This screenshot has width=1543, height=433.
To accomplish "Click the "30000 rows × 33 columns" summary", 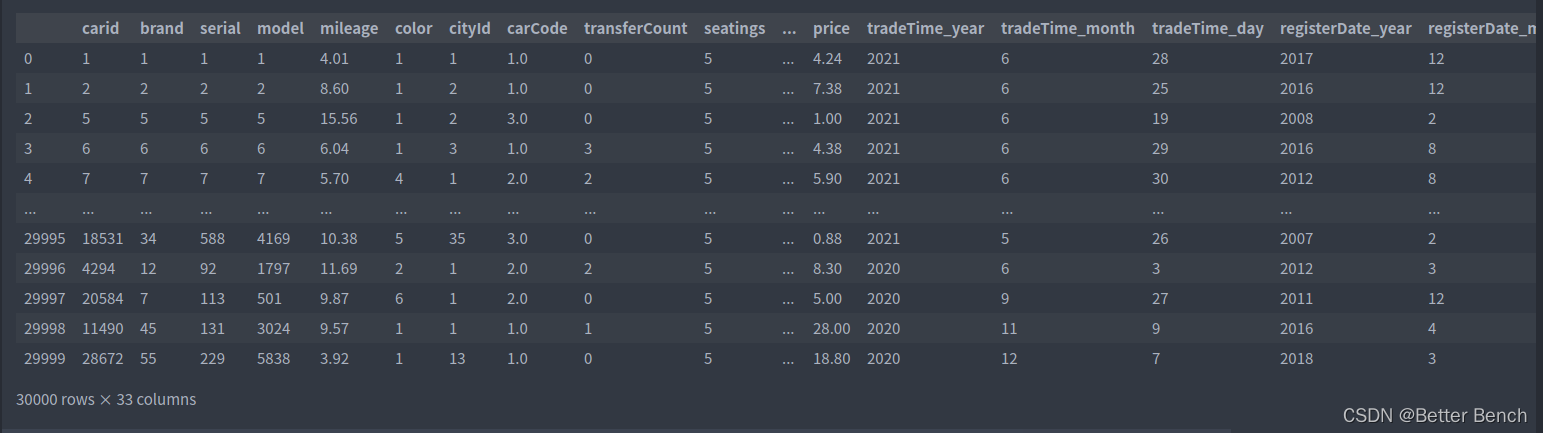I will [x=106, y=399].
